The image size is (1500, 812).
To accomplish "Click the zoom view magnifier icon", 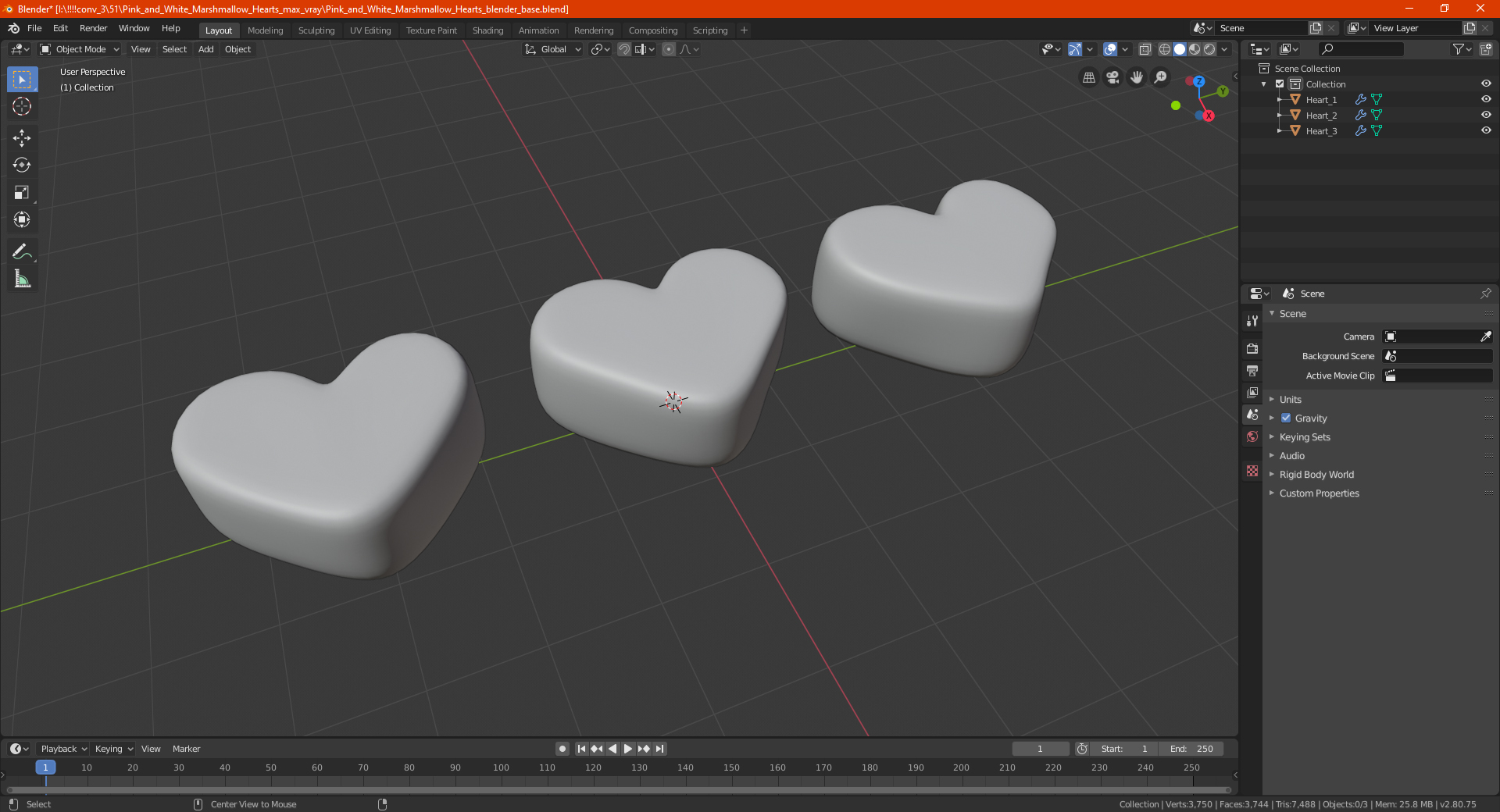I will pos(1161,77).
